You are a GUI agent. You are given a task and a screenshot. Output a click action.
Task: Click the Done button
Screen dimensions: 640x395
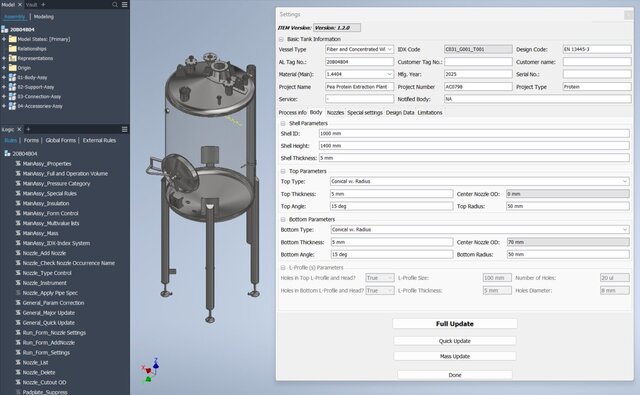tap(455, 375)
